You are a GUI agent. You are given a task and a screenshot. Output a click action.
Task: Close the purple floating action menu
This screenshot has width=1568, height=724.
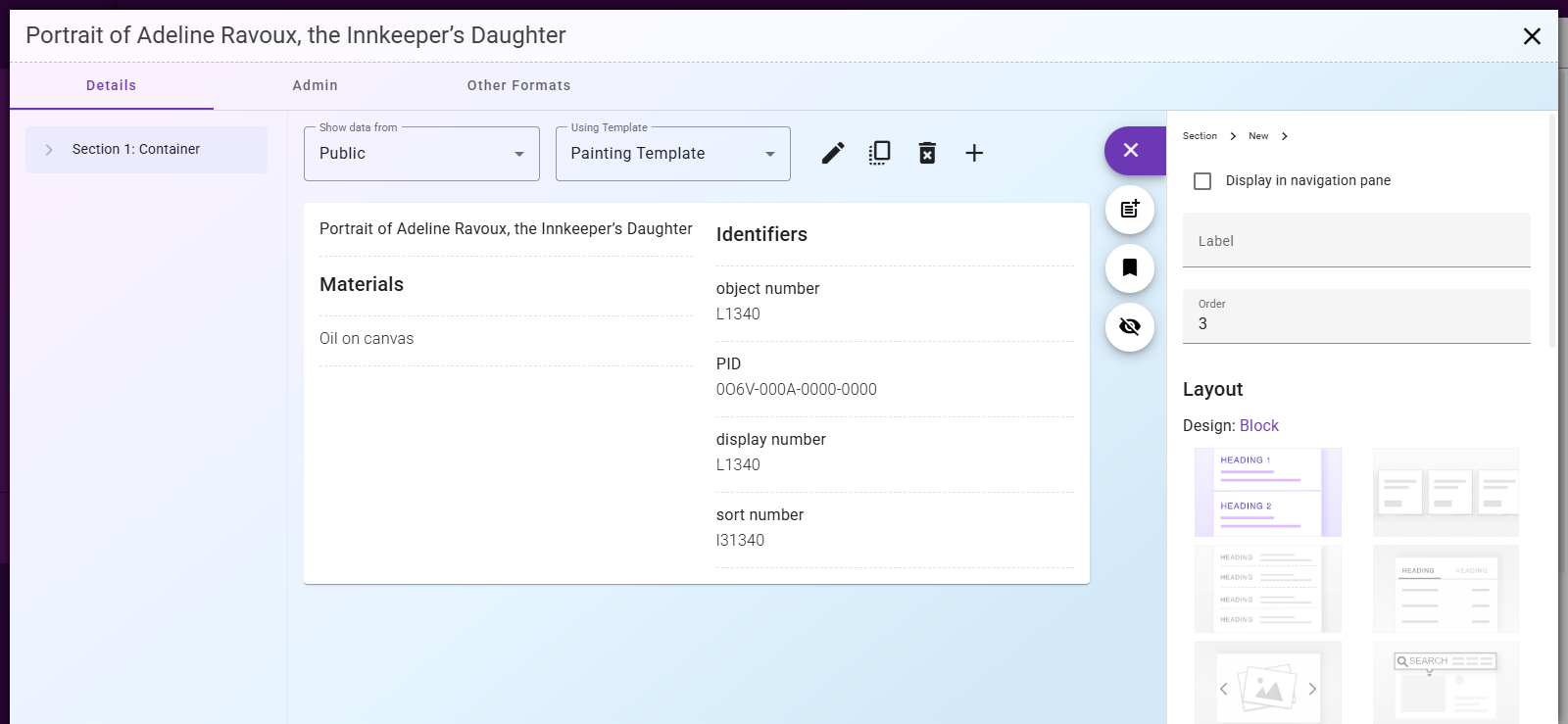[1130, 151]
